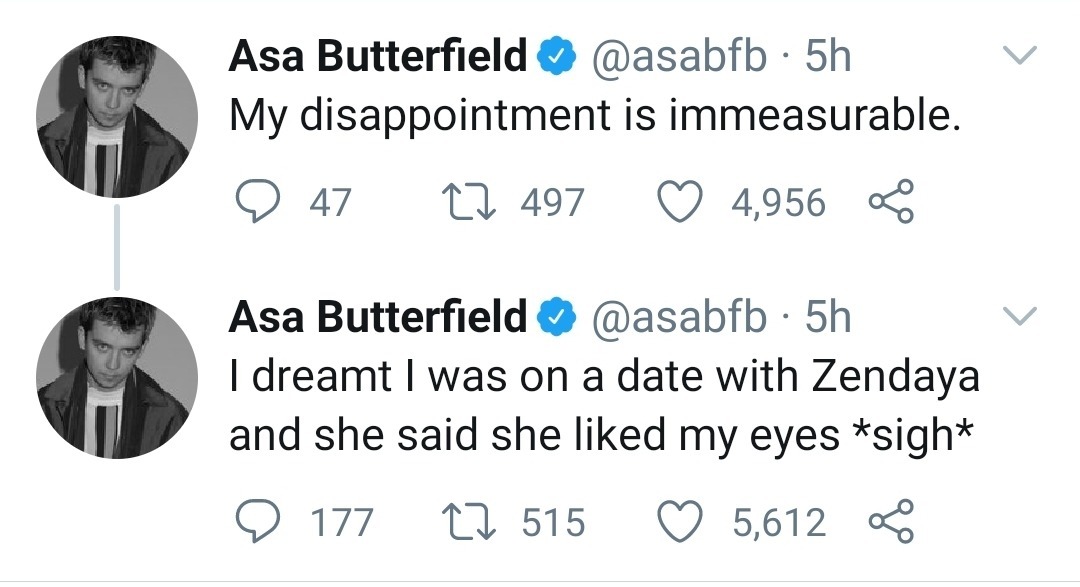This screenshot has width=1080, height=587.
Task: Retweet the Zendaya dream tweet
Action: click(468, 522)
